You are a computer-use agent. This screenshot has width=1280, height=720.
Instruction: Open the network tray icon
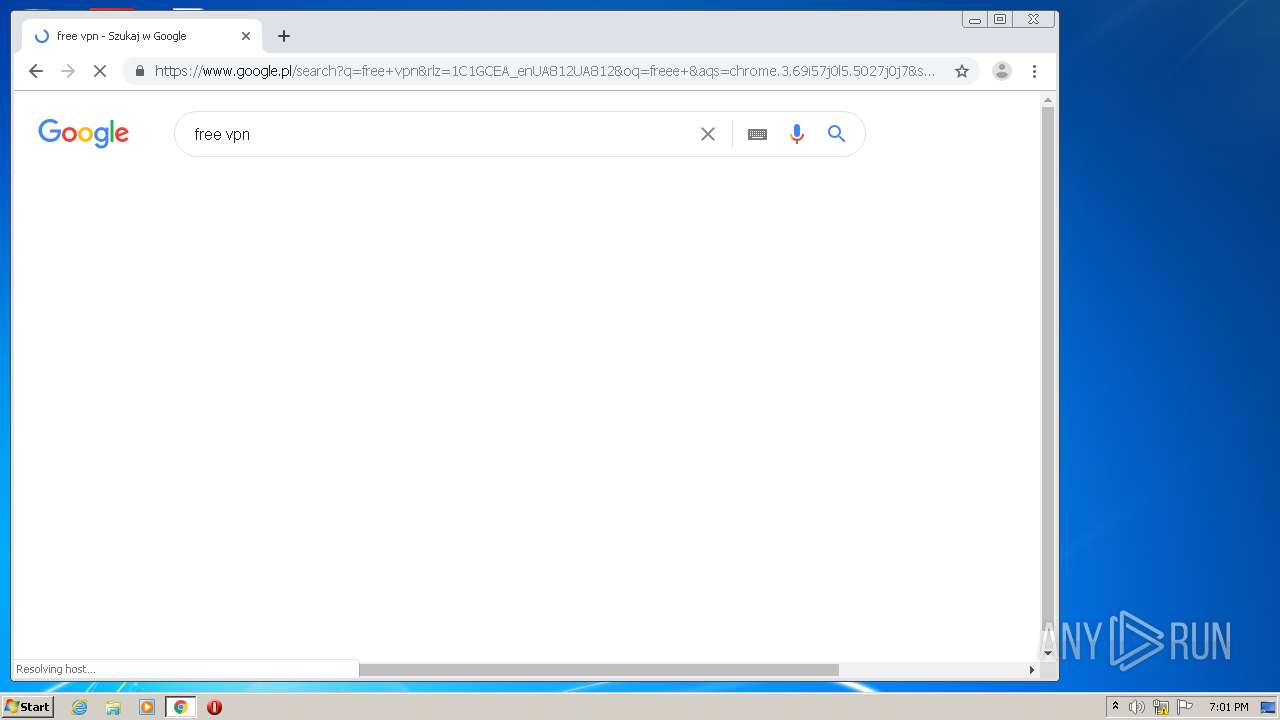(x=1161, y=707)
